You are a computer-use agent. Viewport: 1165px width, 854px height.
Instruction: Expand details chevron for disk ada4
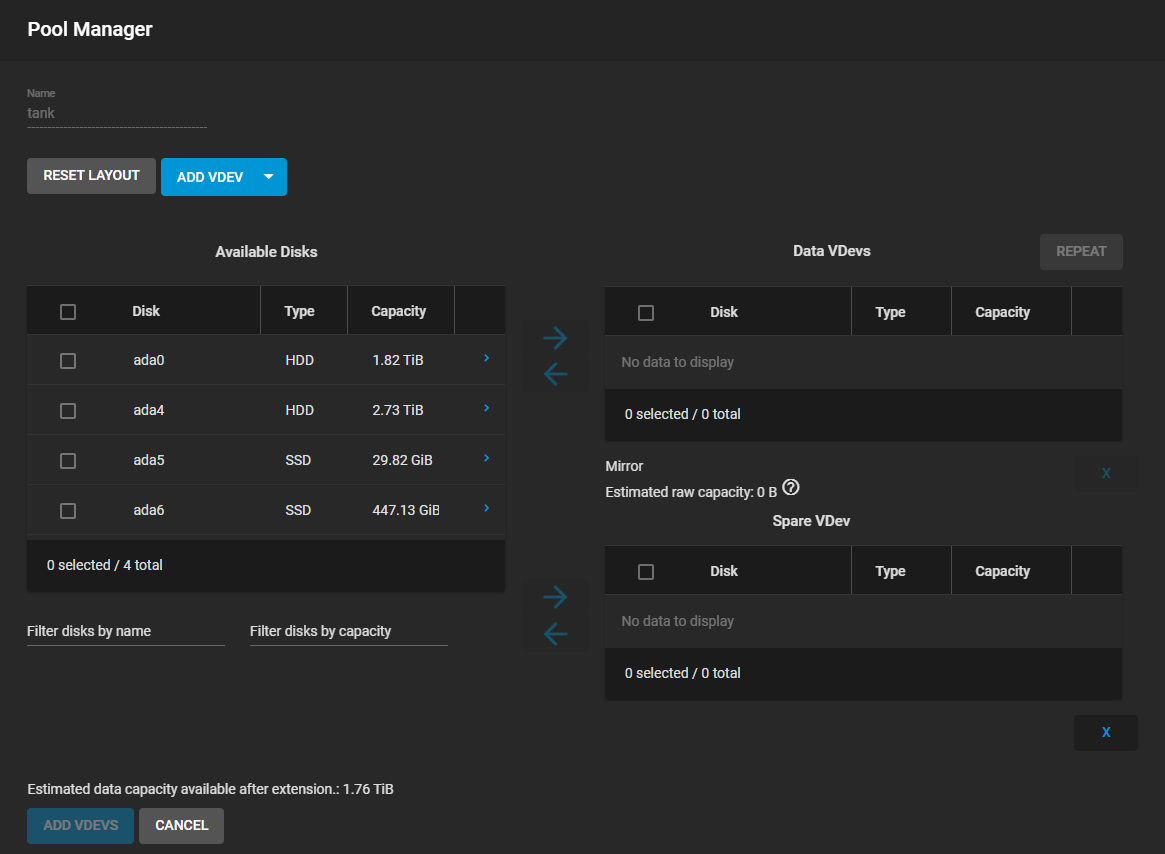point(486,408)
